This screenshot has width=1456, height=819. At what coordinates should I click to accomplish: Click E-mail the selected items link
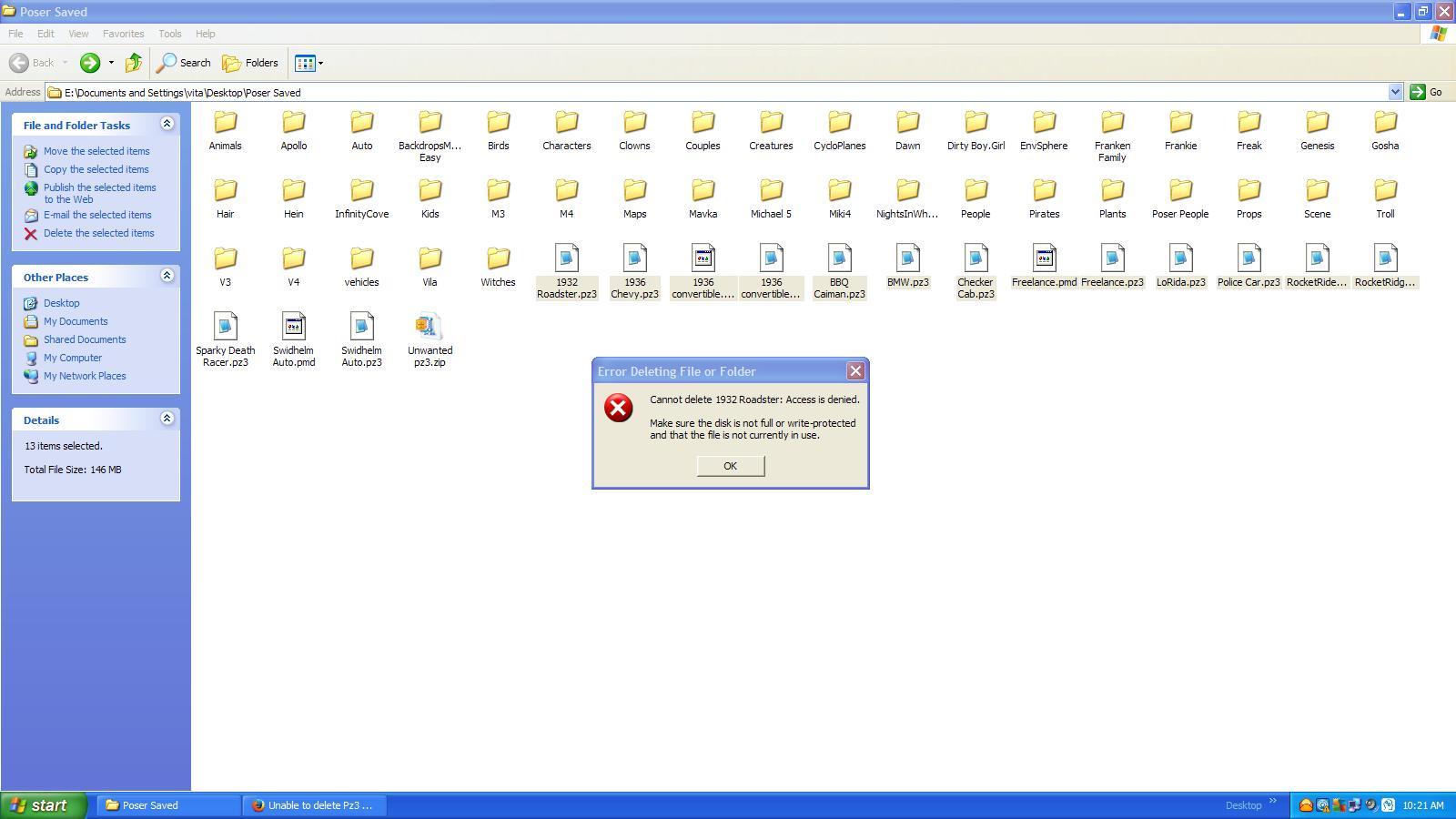97,215
